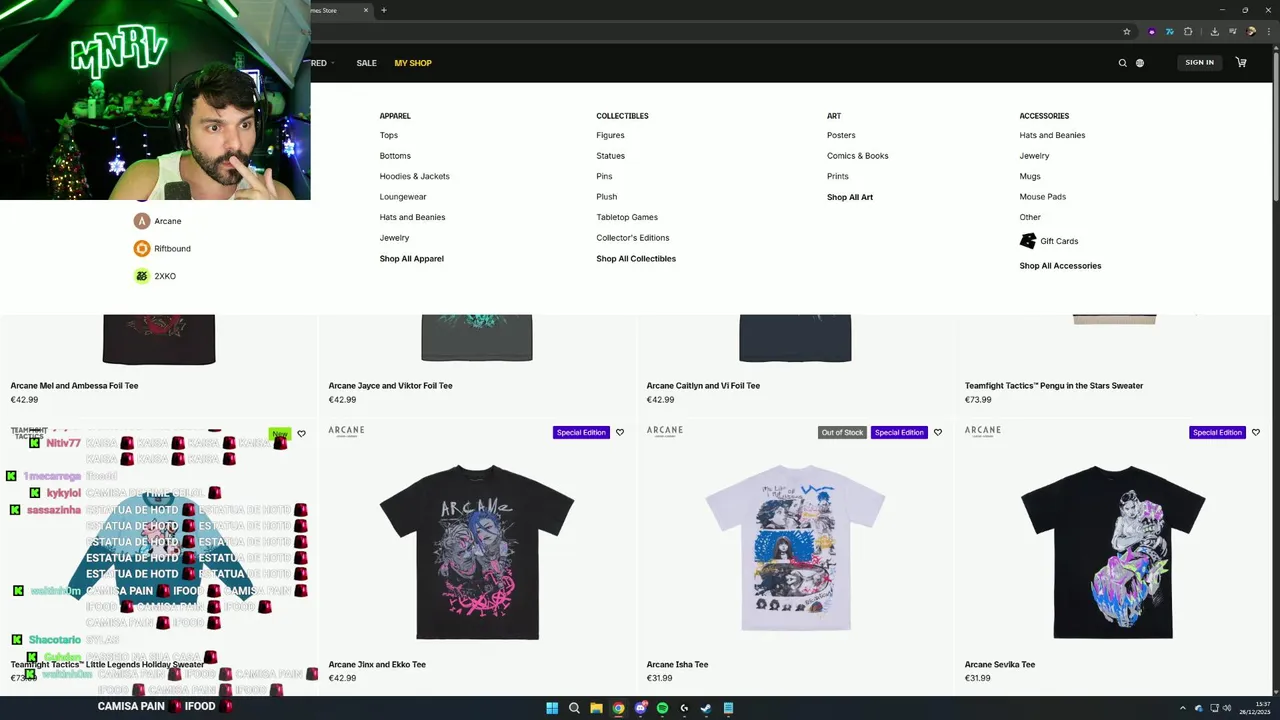Bookmark this page with the star
This screenshot has width=1280, height=720.
click(1127, 31)
